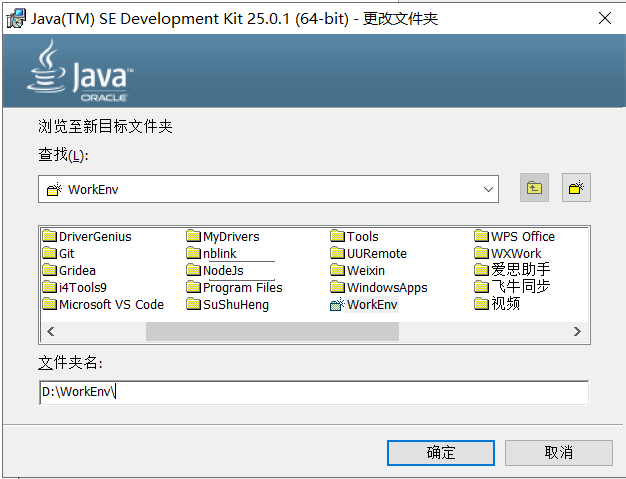Image resolution: width=626 pixels, height=479 pixels.
Task: Select the WPS Office folder
Action: tap(521, 237)
